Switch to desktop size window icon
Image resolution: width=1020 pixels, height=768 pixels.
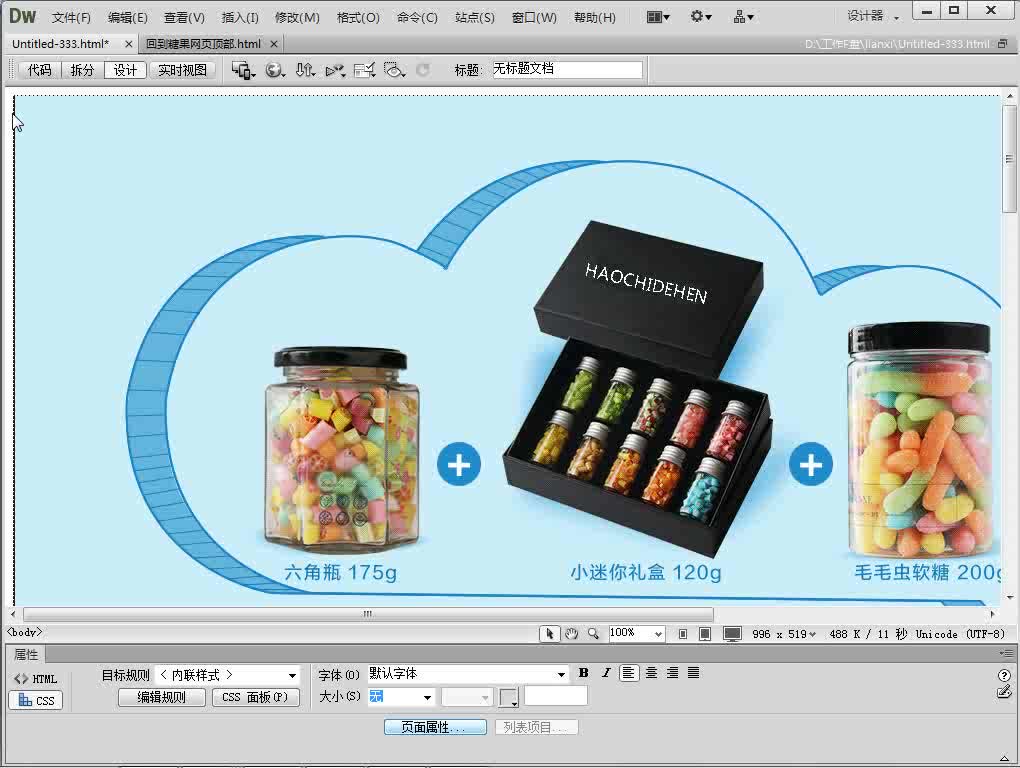732,634
